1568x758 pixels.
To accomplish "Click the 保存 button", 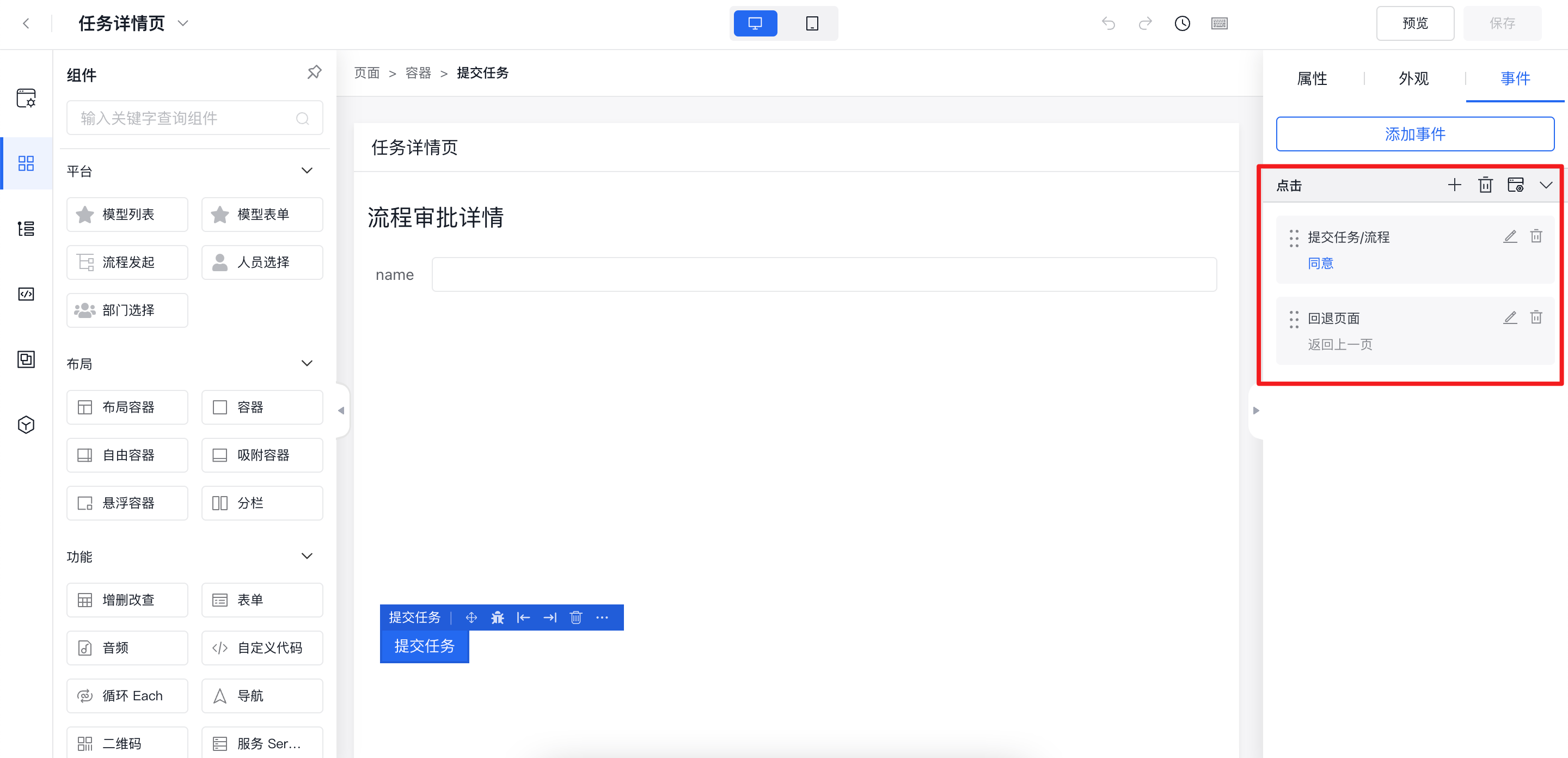I will tap(1502, 24).
